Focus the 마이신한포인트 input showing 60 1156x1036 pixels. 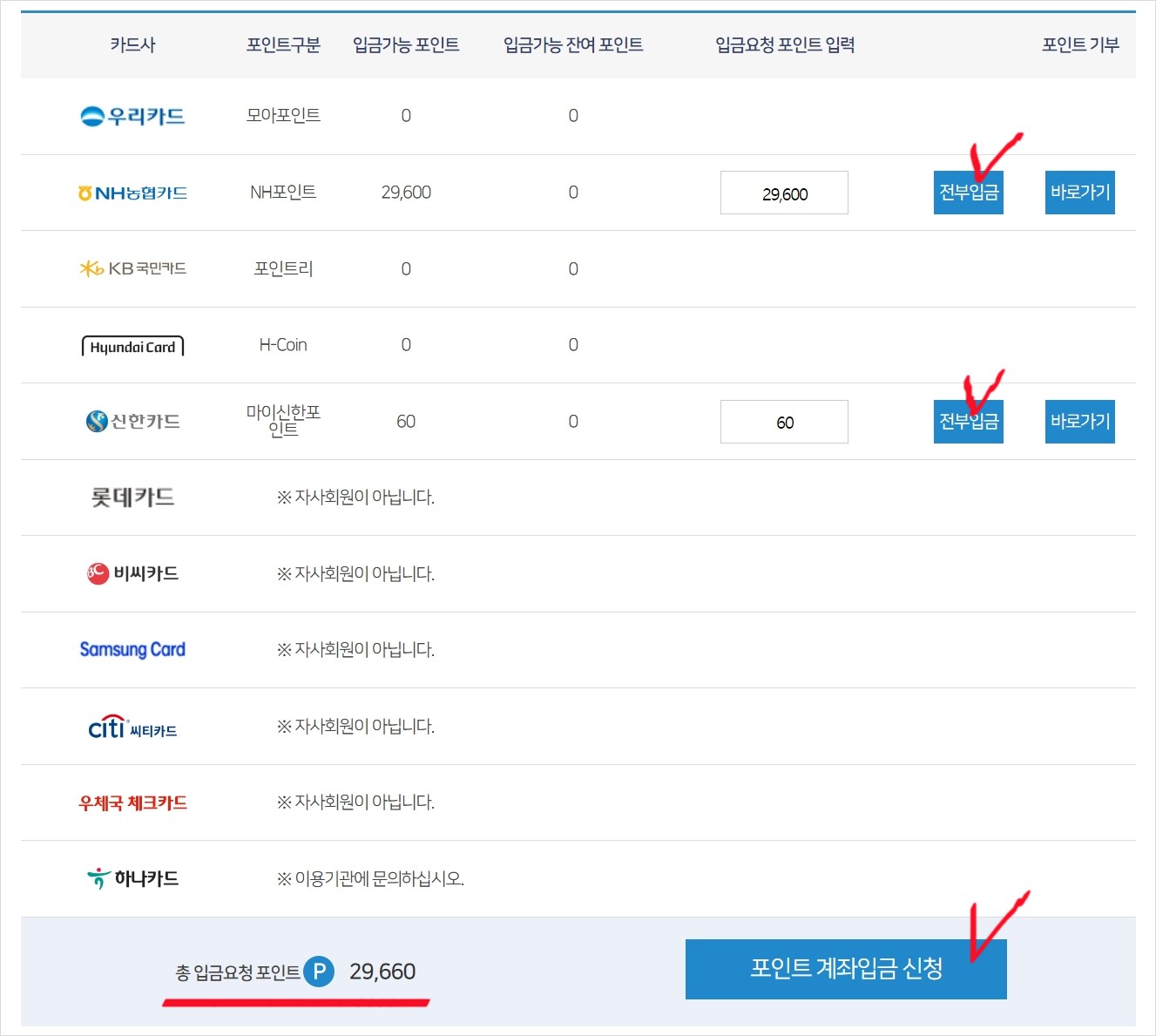[784, 422]
